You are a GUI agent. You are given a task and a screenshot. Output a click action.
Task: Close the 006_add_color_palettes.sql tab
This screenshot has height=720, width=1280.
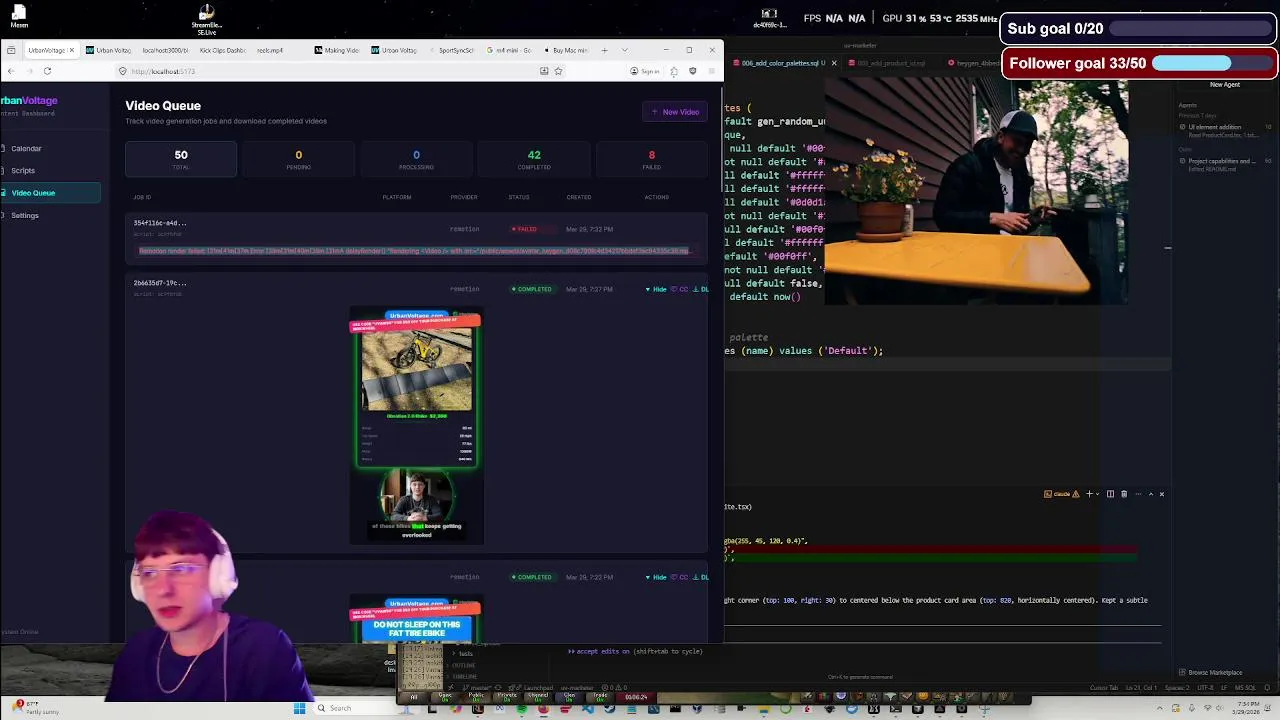coord(834,63)
